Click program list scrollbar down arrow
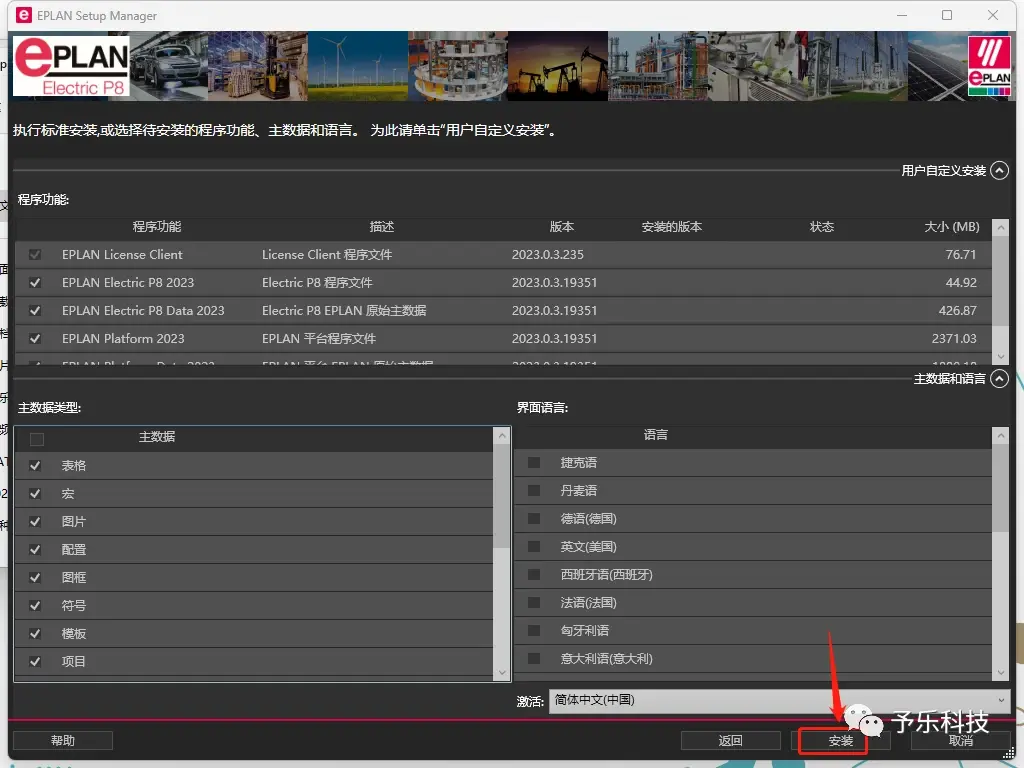This screenshot has width=1024, height=768. [x=1000, y=357]
